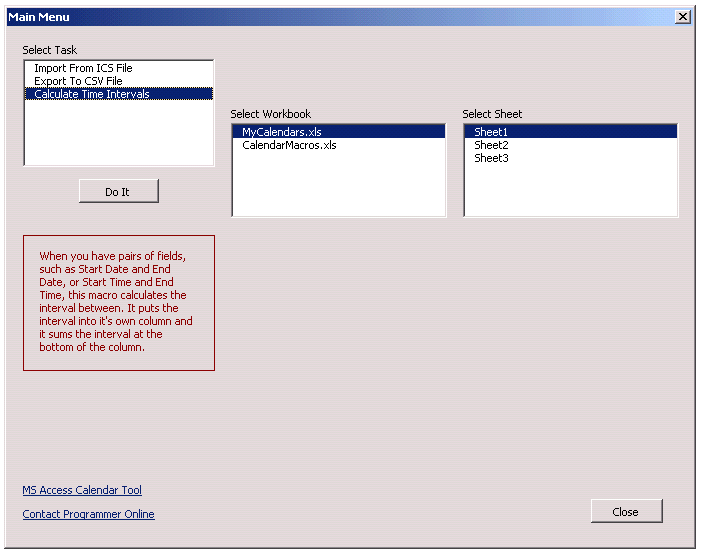702x556 pixels.
Task: Select Sheet1 in the sheet list
Action: pos(491,132)
